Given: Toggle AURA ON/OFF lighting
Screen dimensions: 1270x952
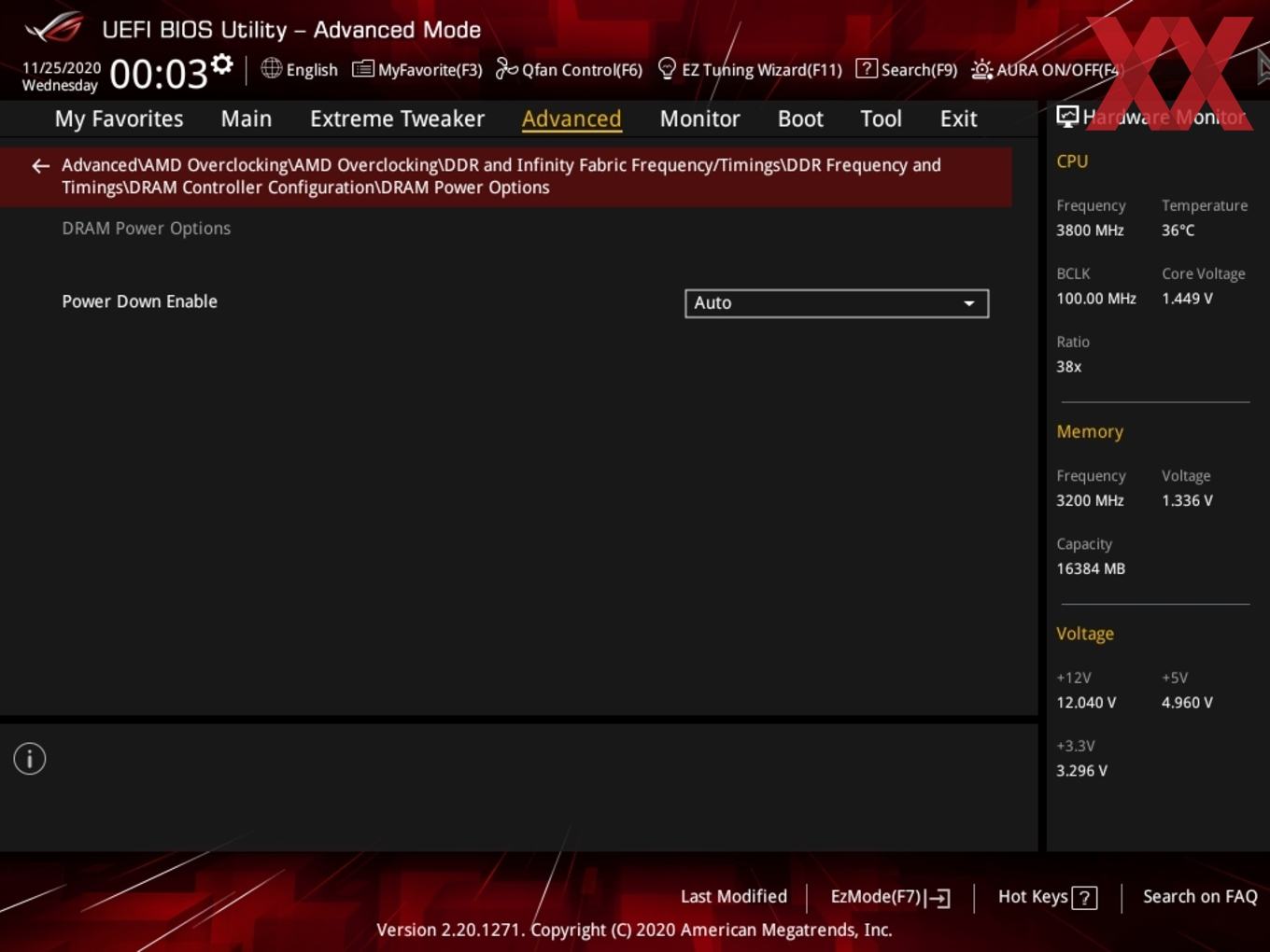Looking at the screenshot, I should point(1045,69).
